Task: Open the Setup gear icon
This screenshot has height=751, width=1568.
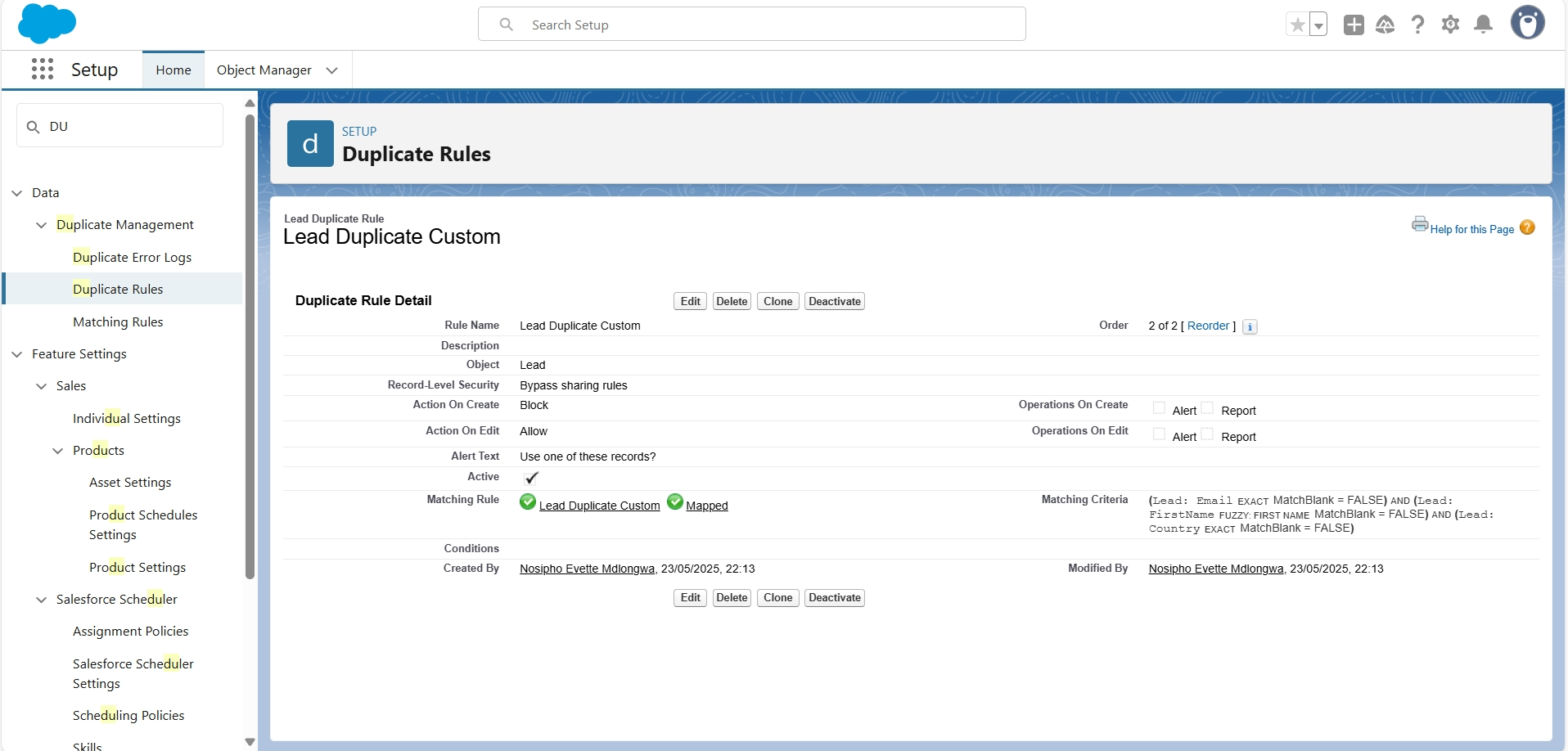Action: [x=1451, y=24]
